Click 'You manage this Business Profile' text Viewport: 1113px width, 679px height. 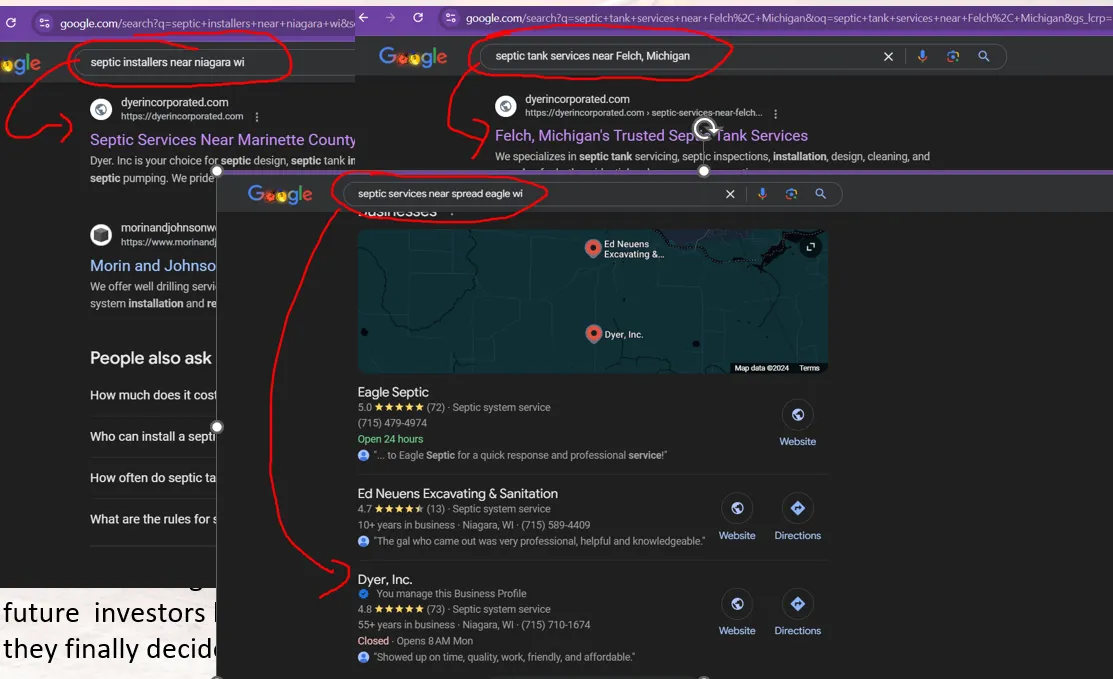(x=451, y=593)
